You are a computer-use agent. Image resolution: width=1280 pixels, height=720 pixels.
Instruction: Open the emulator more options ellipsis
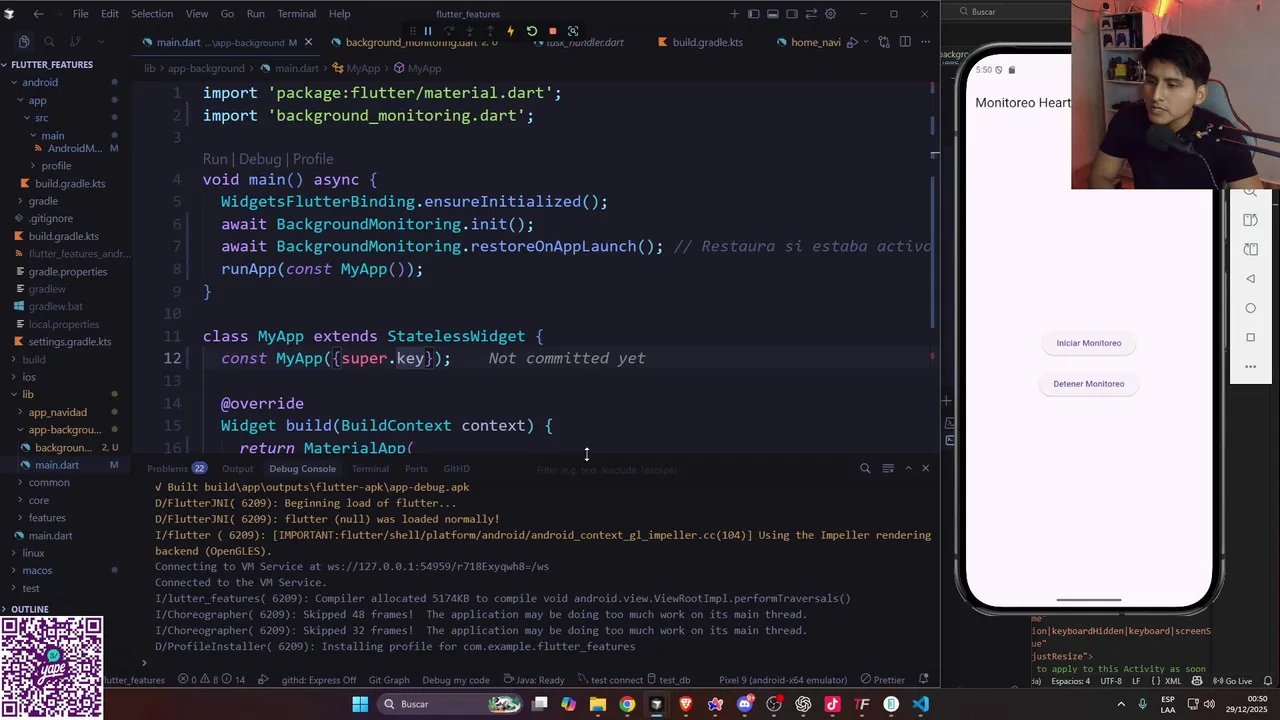1250,367
